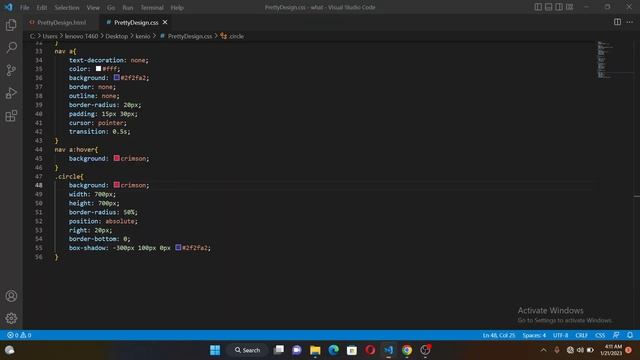The height and width of the screenshot is (360, 640).
Task: Click the UTF-8 encoding status item
Action: point(560,335)
